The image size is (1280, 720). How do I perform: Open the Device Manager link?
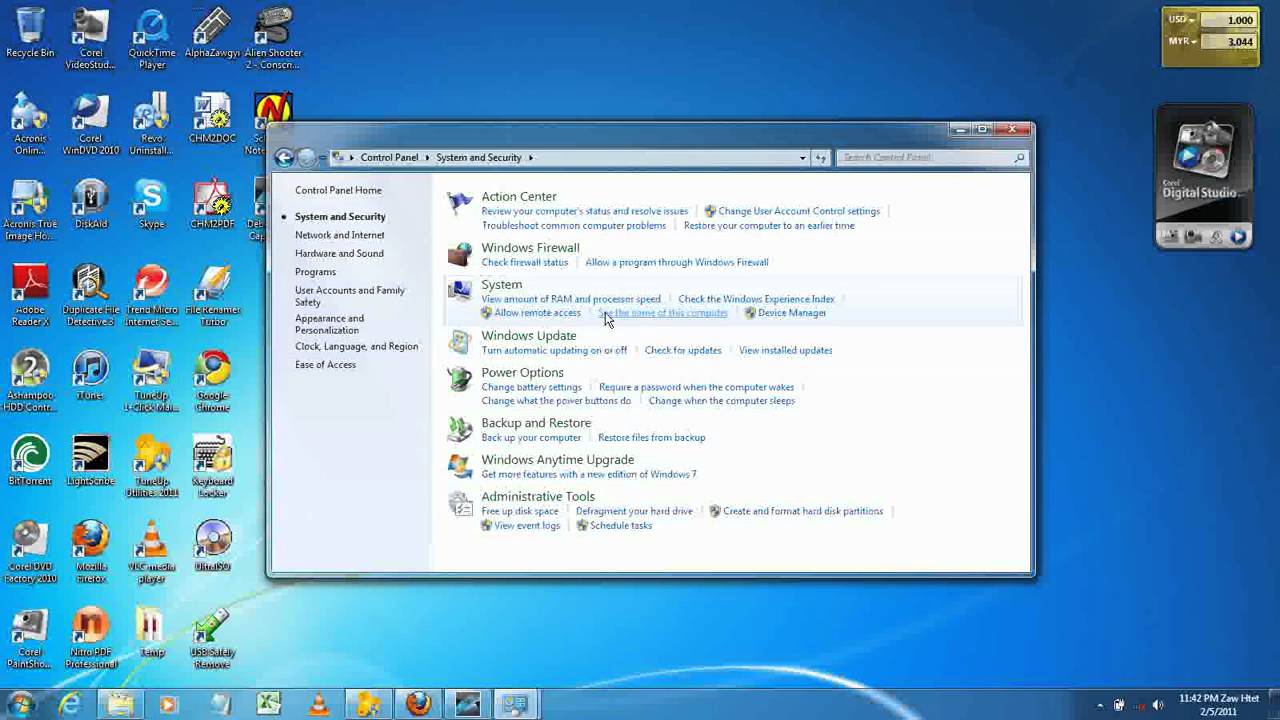[791, 313]
